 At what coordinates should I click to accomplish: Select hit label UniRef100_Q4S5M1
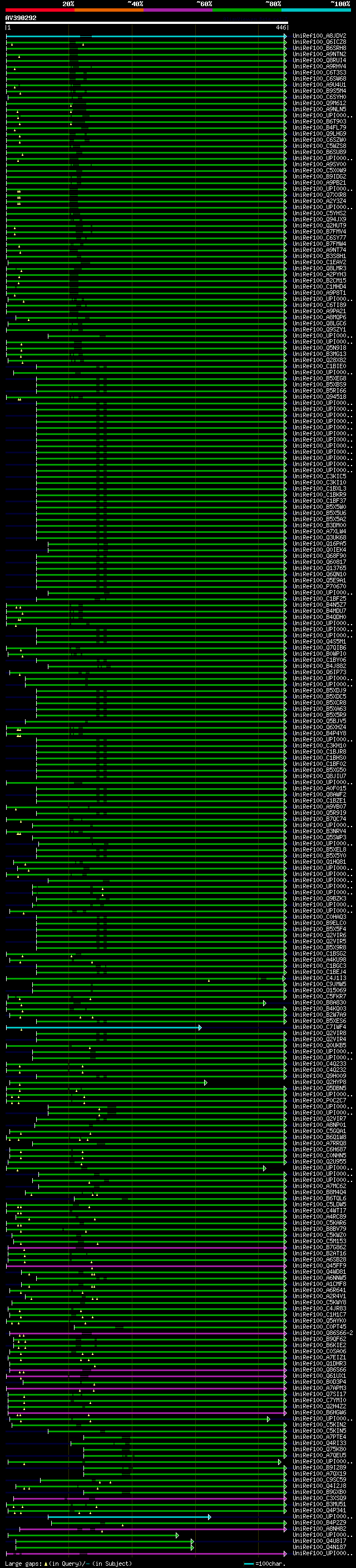click(x=319, y=641)
